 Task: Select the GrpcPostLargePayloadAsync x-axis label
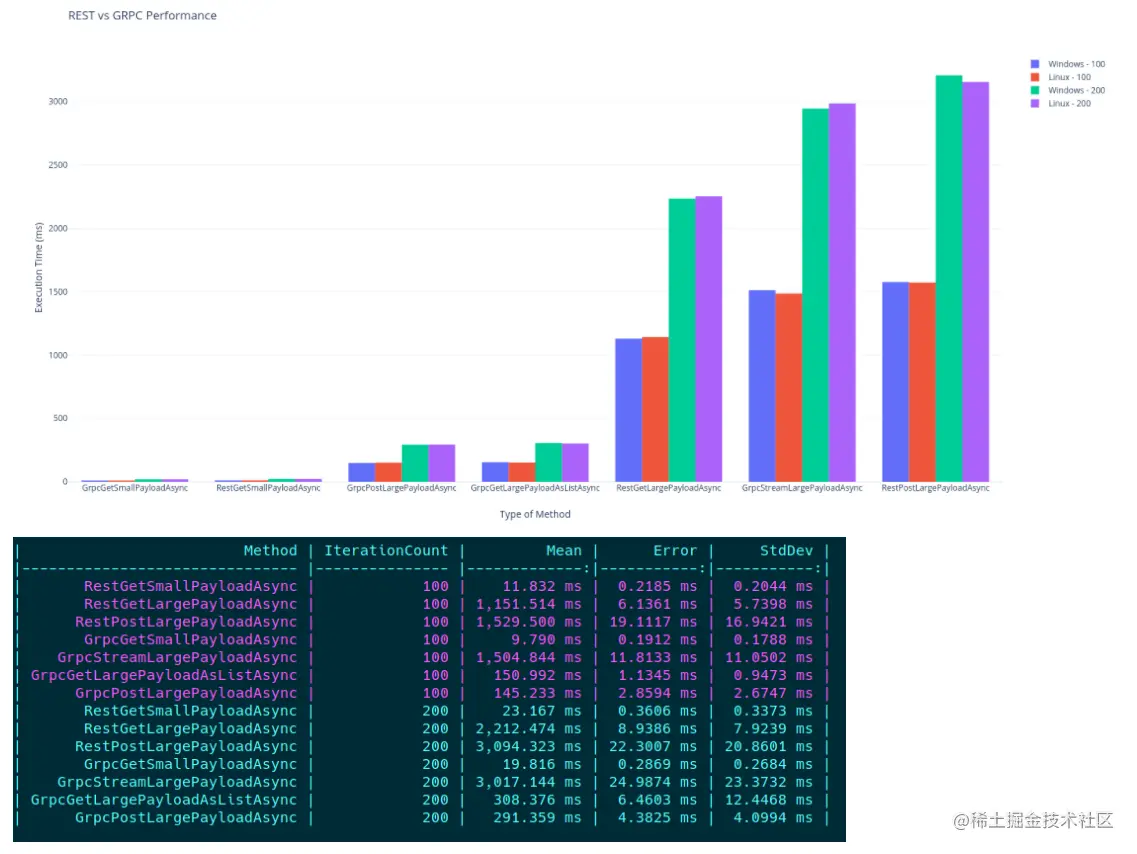point(401,488)
